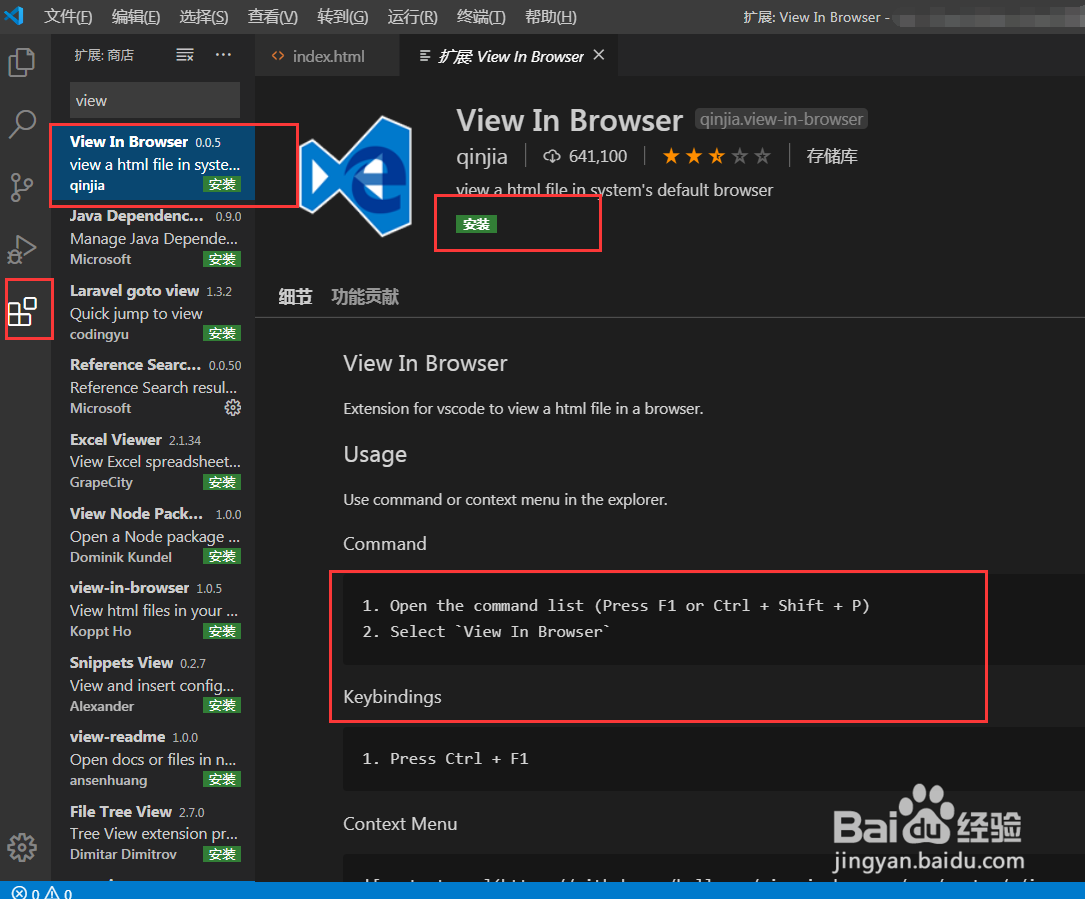Click the clear extensions search results icon
The height and width of the screenshot is (899, 1085).
(x=185, y=55)
